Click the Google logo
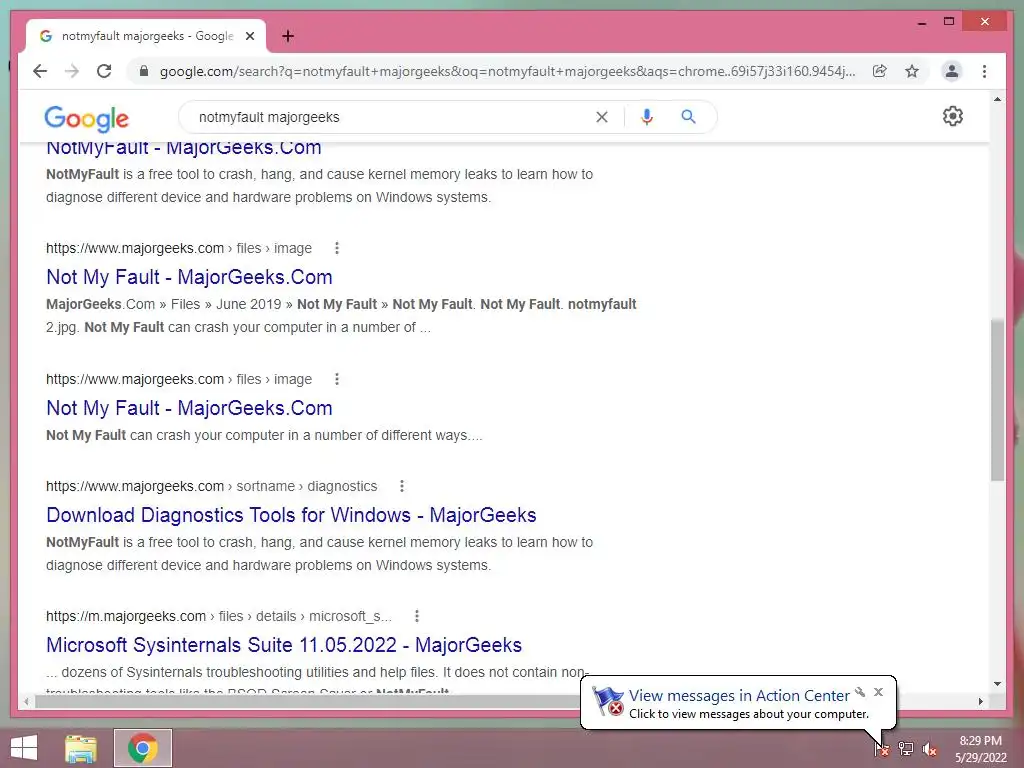This screenshot has height=768, width=1024. (86, 118)
